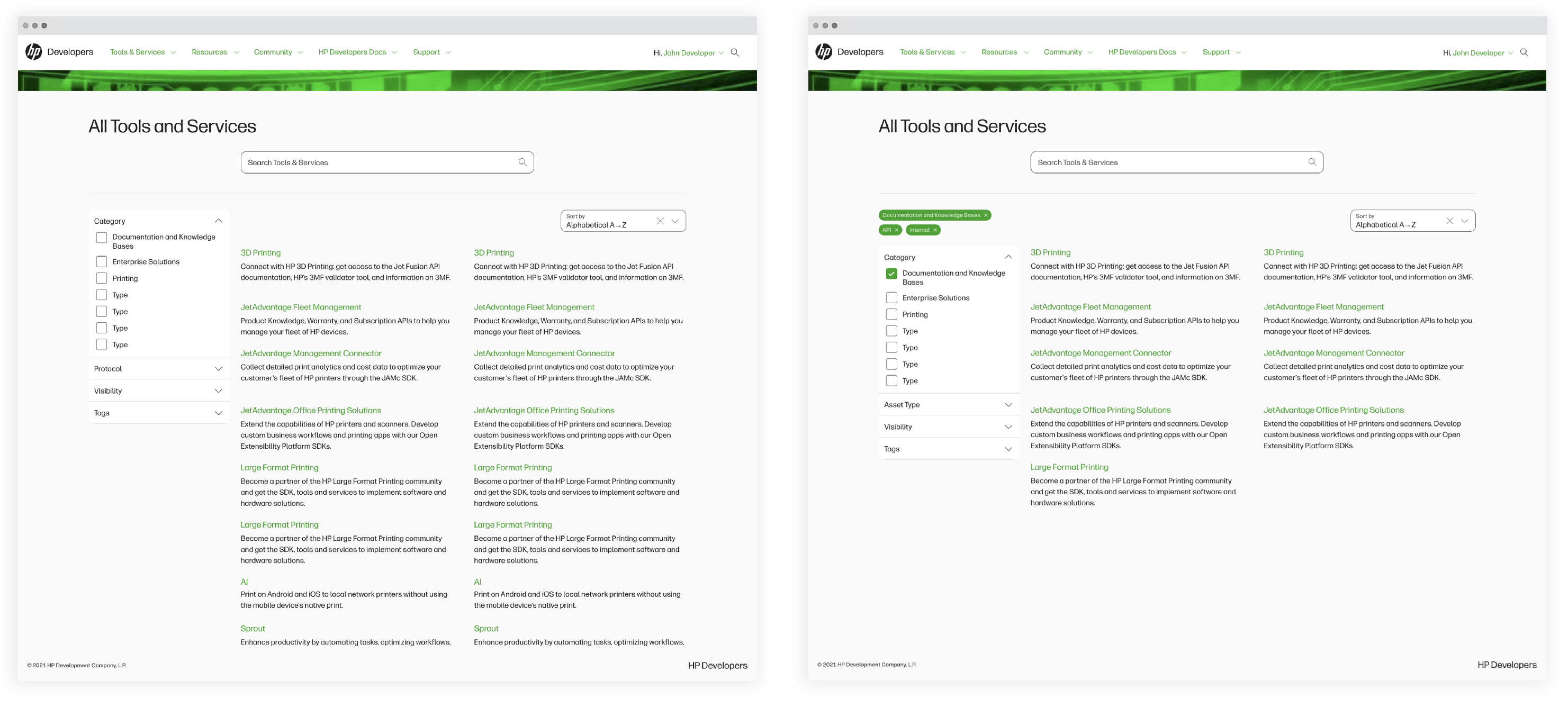
Task: Open Sort by dropdown in left window
Action: pos(675,221)
